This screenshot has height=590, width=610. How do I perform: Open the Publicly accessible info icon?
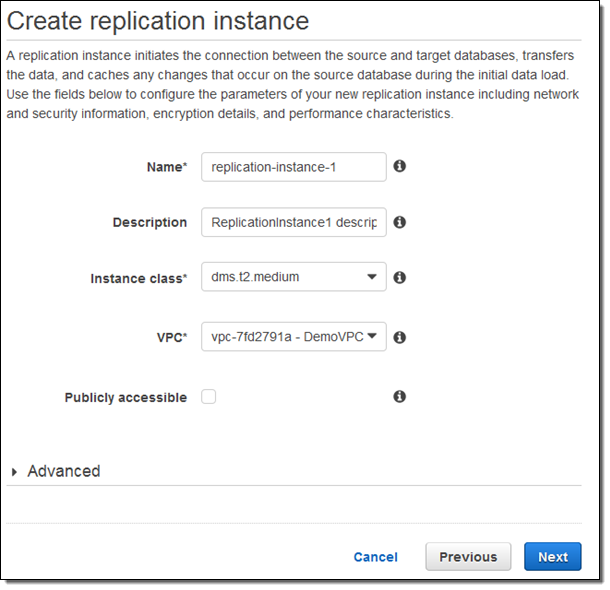pyautogui.click(x=399, y=396)
